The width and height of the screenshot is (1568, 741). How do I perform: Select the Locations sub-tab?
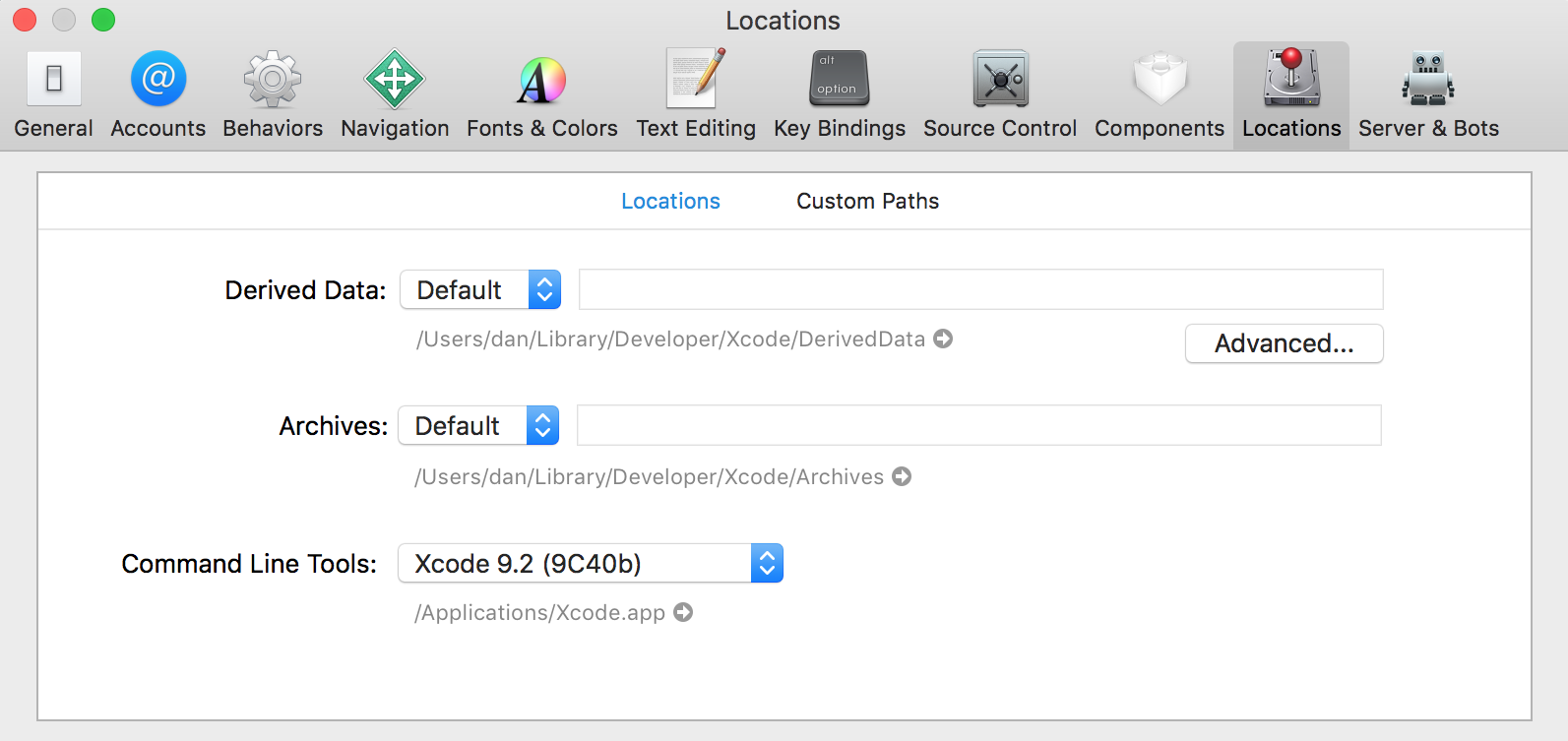670,202
